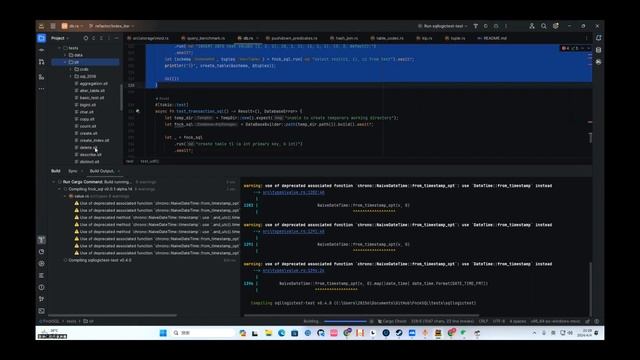Click the tests breadcrumb in status bar
Image resolution: width=640 pixels, height=360 pixels.
(x=71, y=321)
